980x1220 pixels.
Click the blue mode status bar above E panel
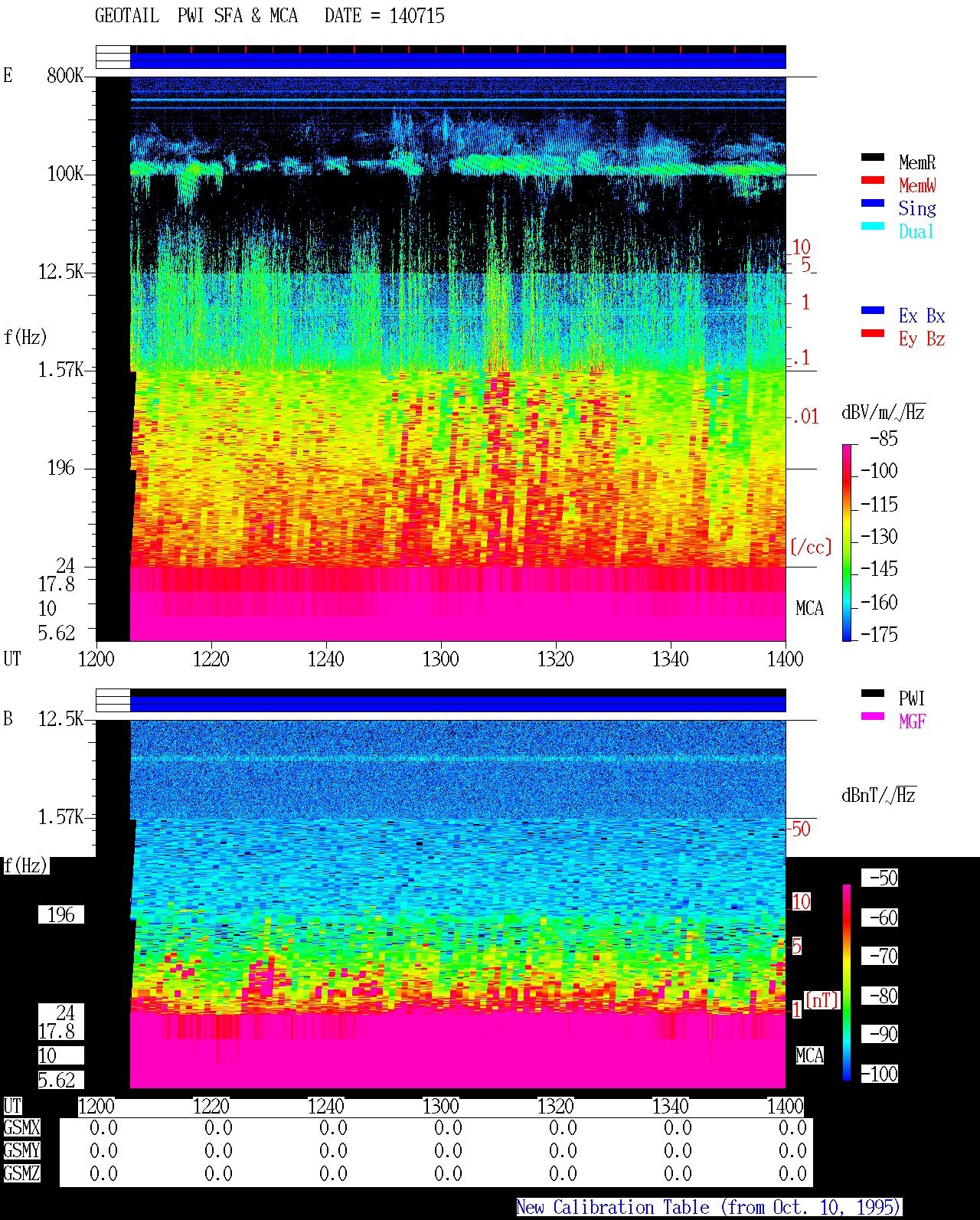pos(458,61)
